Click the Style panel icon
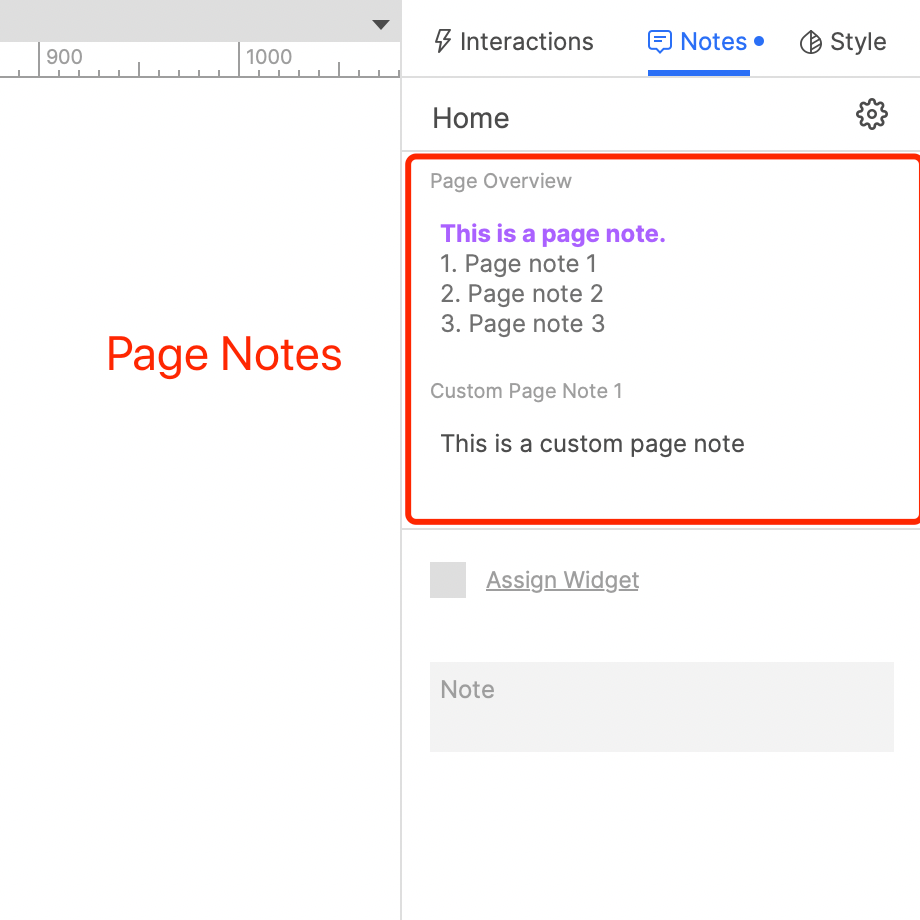The height and width of the screenshot is (920, 920). [811, 41]
